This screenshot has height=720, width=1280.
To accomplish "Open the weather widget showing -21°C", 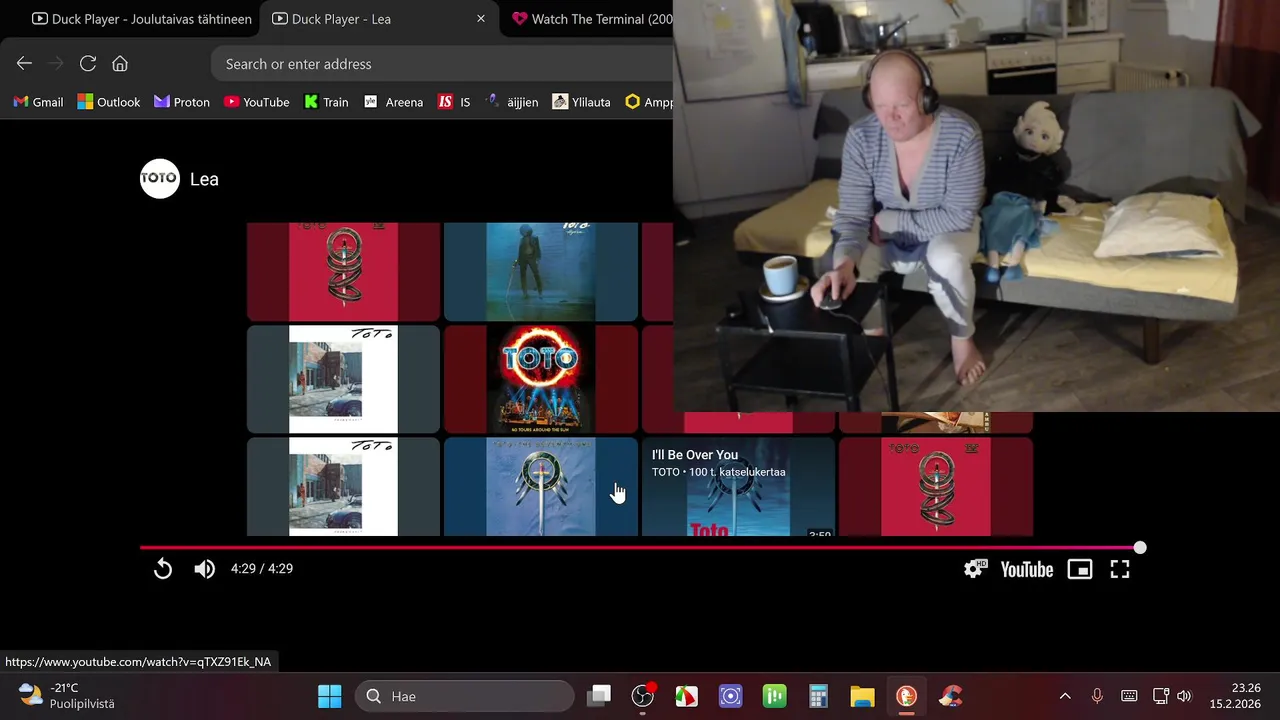I will 67,696.
